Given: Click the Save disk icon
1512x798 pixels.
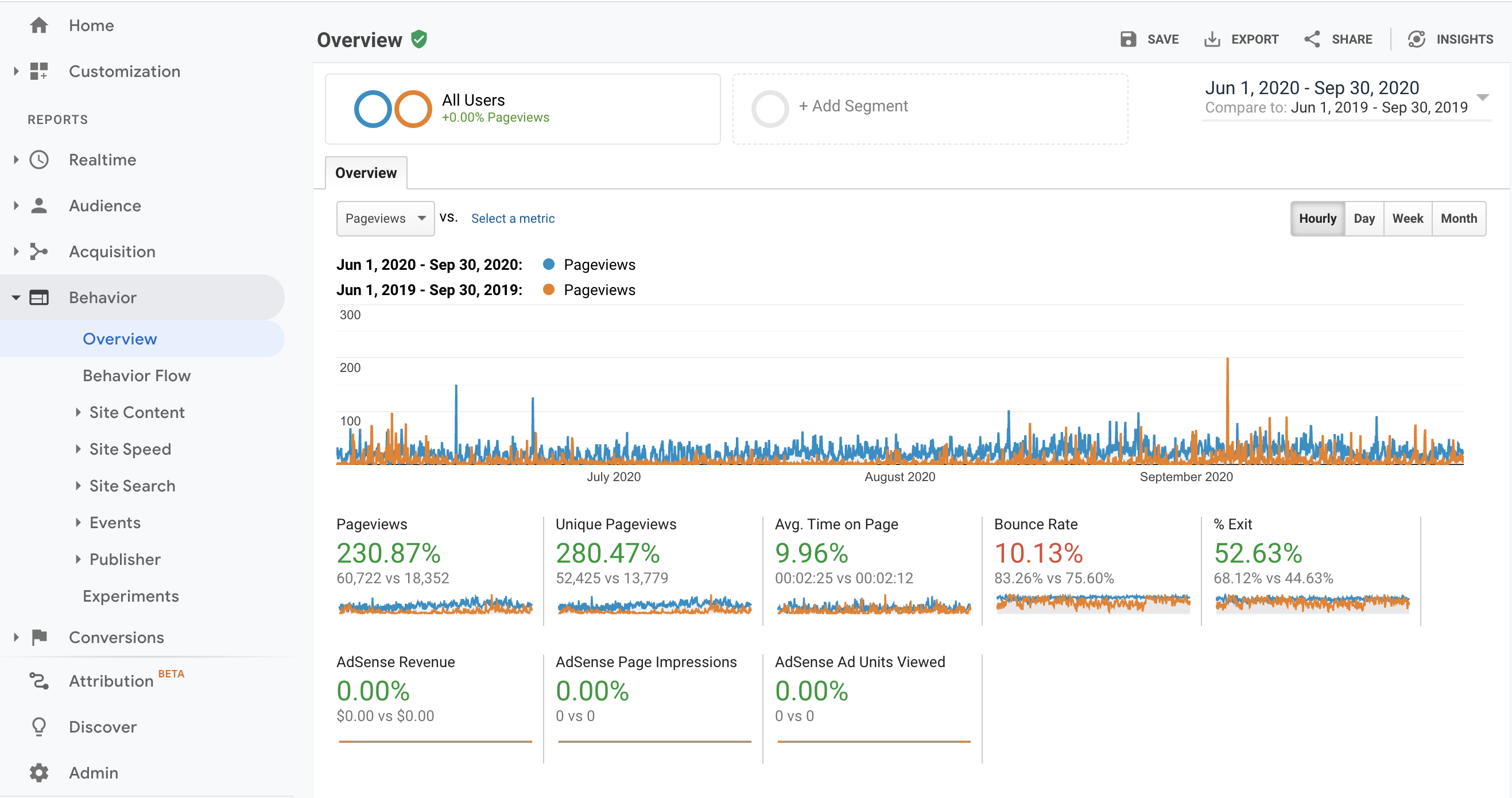Looking at the screenshot, I should coord(1127,40).
